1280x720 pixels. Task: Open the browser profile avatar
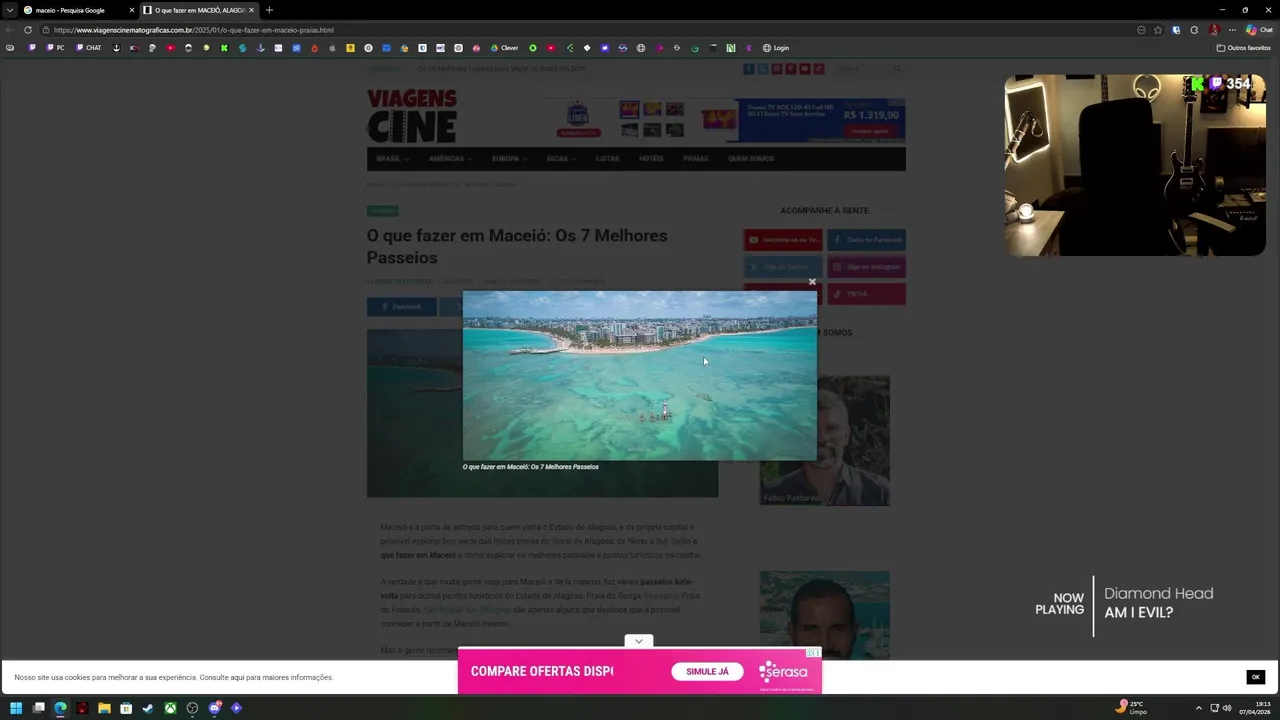(x=1214, y=30)
